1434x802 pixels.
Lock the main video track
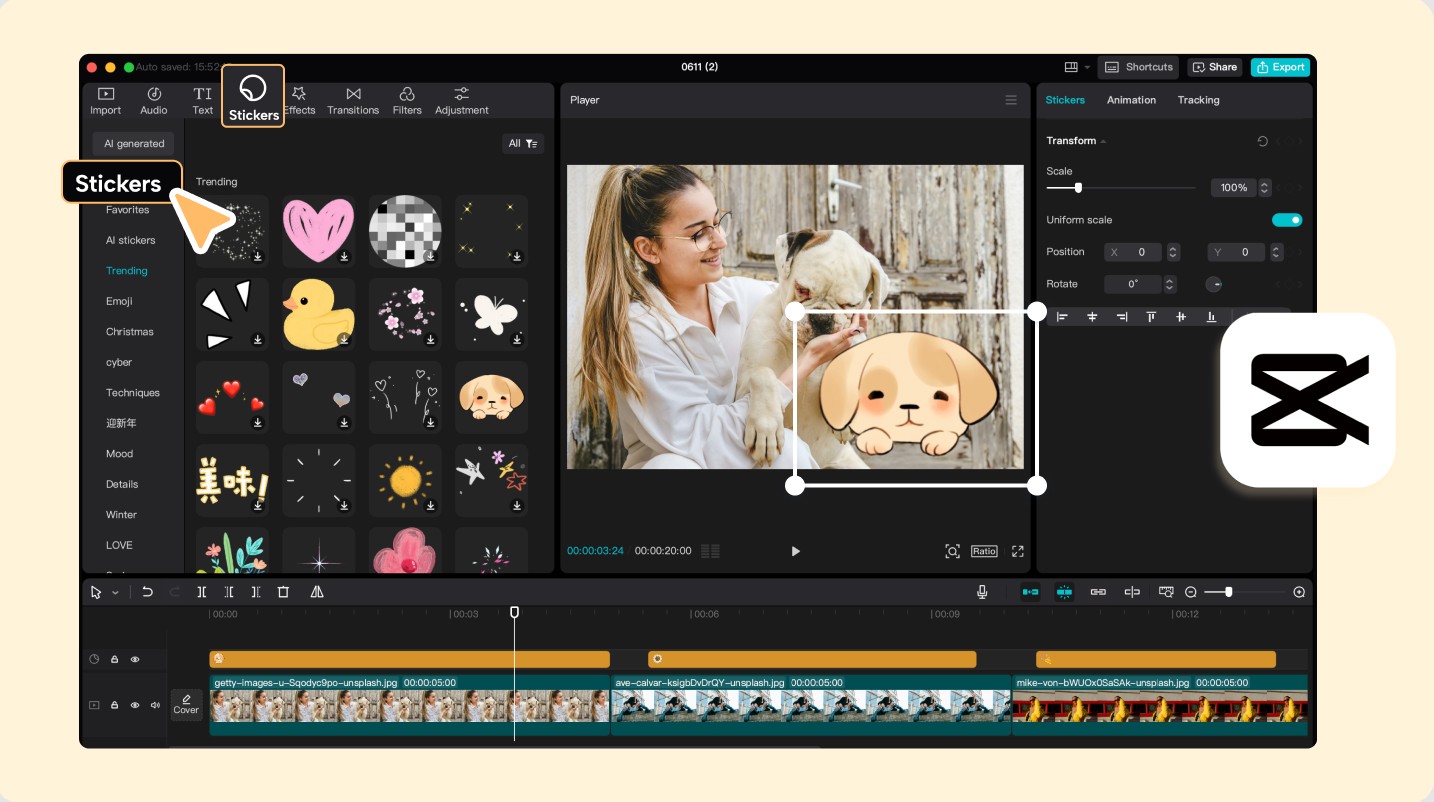tap(115, 705)
